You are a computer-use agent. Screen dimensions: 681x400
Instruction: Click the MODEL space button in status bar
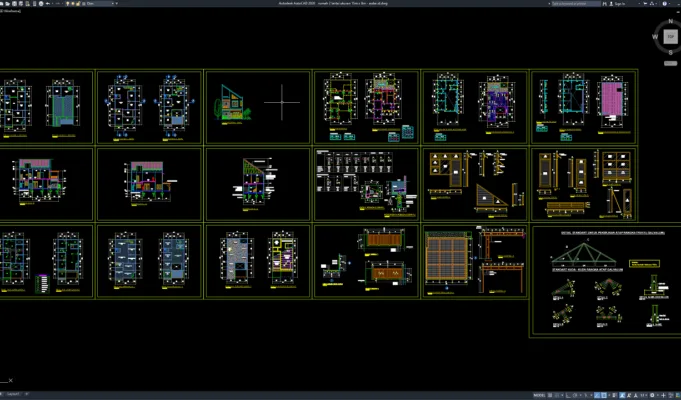coord(539,395)
